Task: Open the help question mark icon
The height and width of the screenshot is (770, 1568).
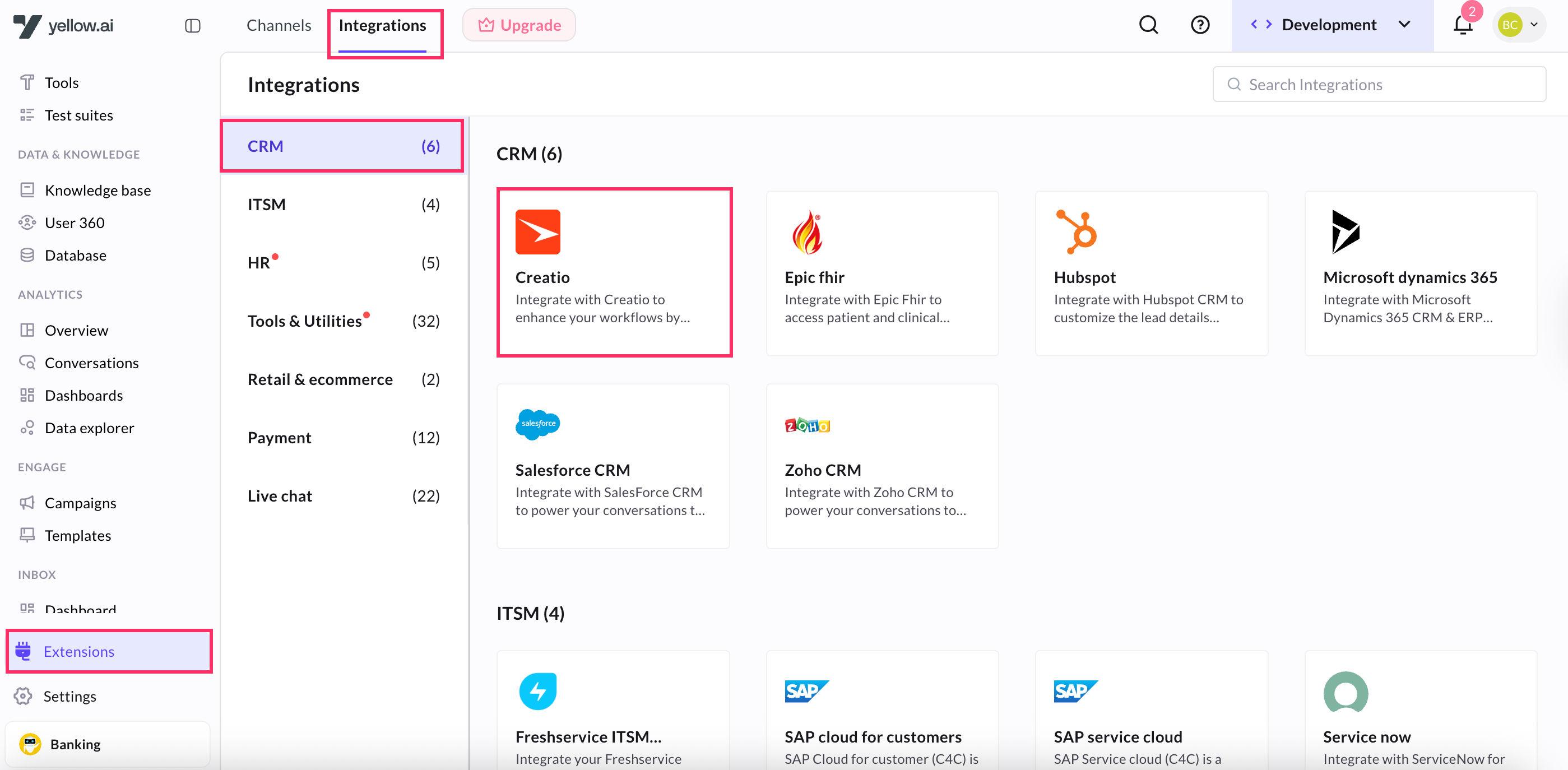Action: click(x=1200, y=25)
